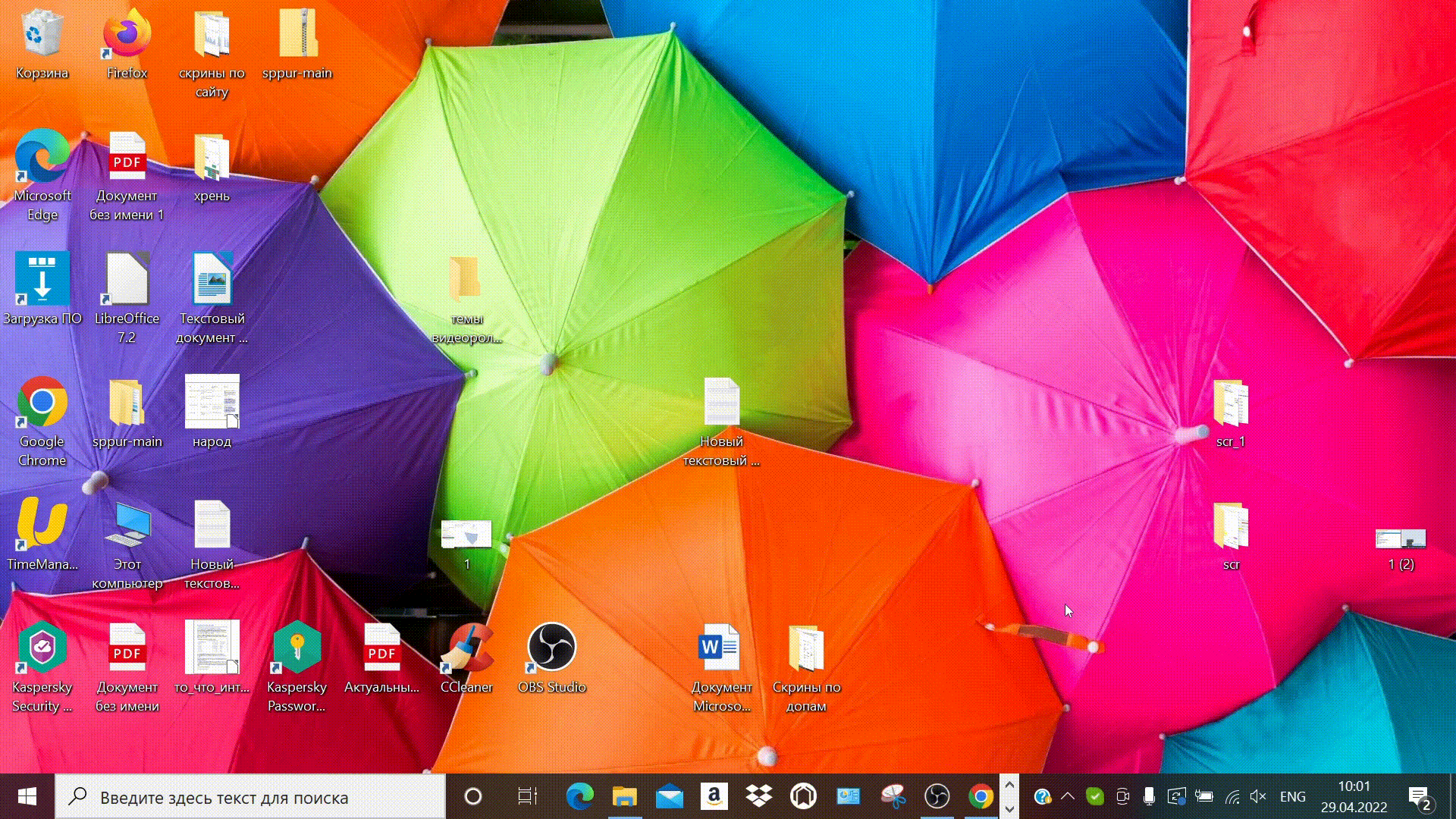Open the notification center with 2 alerts

coord(1420,798)
